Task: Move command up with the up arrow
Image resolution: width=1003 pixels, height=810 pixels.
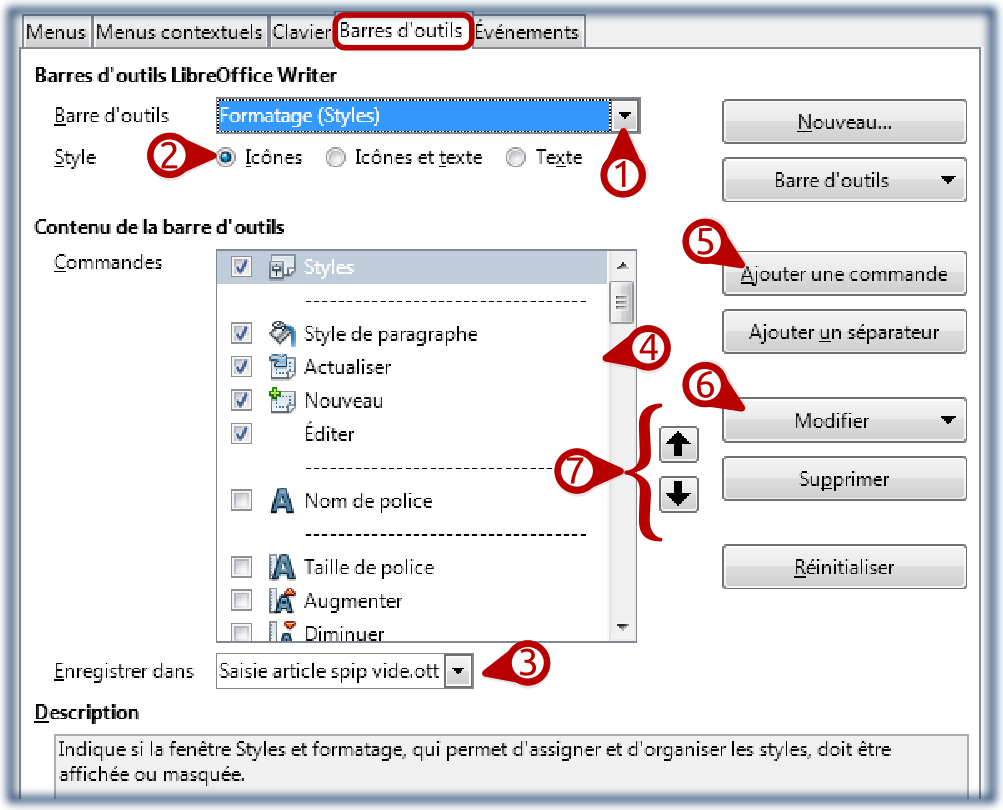Action: coord(680,445)
